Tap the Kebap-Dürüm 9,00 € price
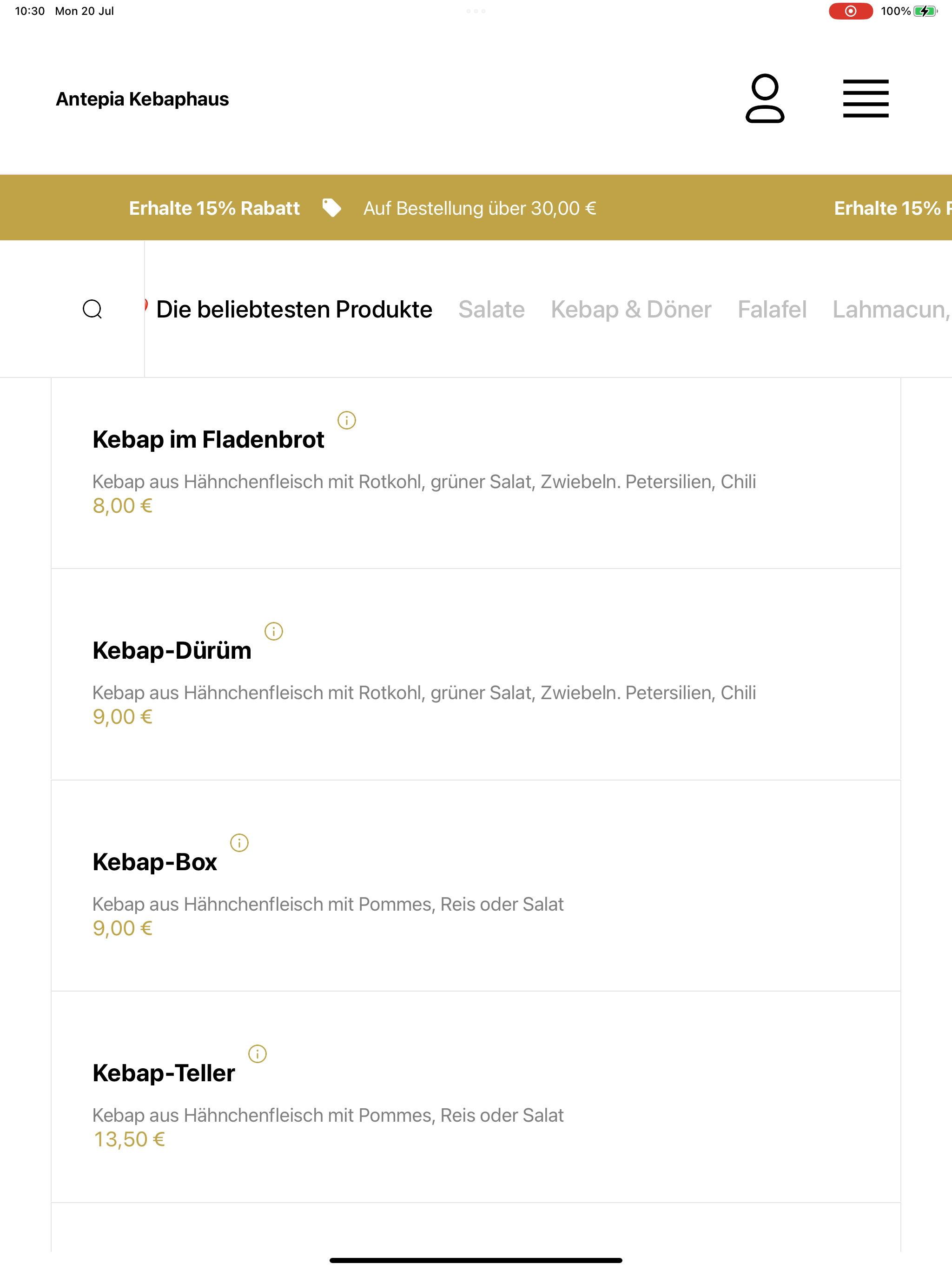952x1270 pixels. (x=122, y=717)
